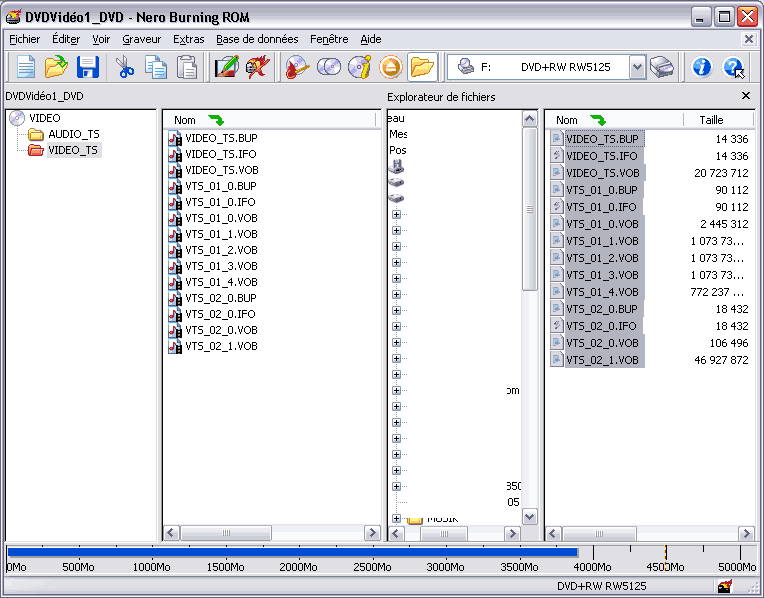Click the burning toolbox icon beside Cover Designer

(257, 67)
